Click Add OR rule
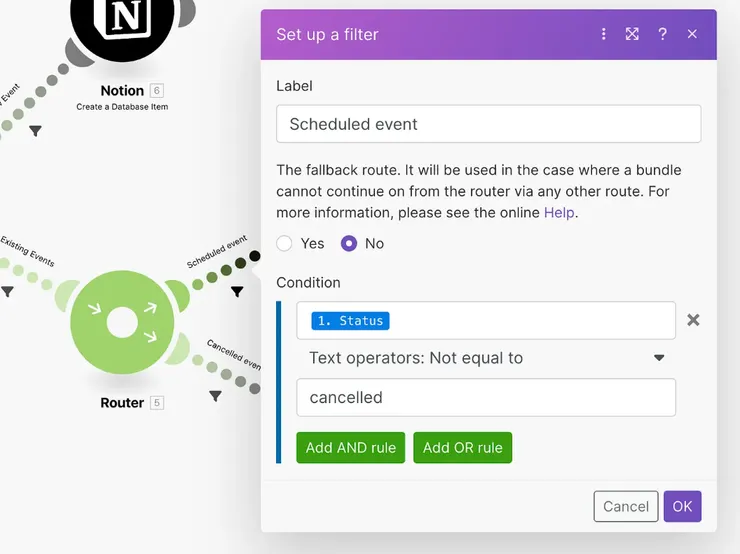Image resolution: width=740 pixels, height=554 pixels. [x=462, y=447]
